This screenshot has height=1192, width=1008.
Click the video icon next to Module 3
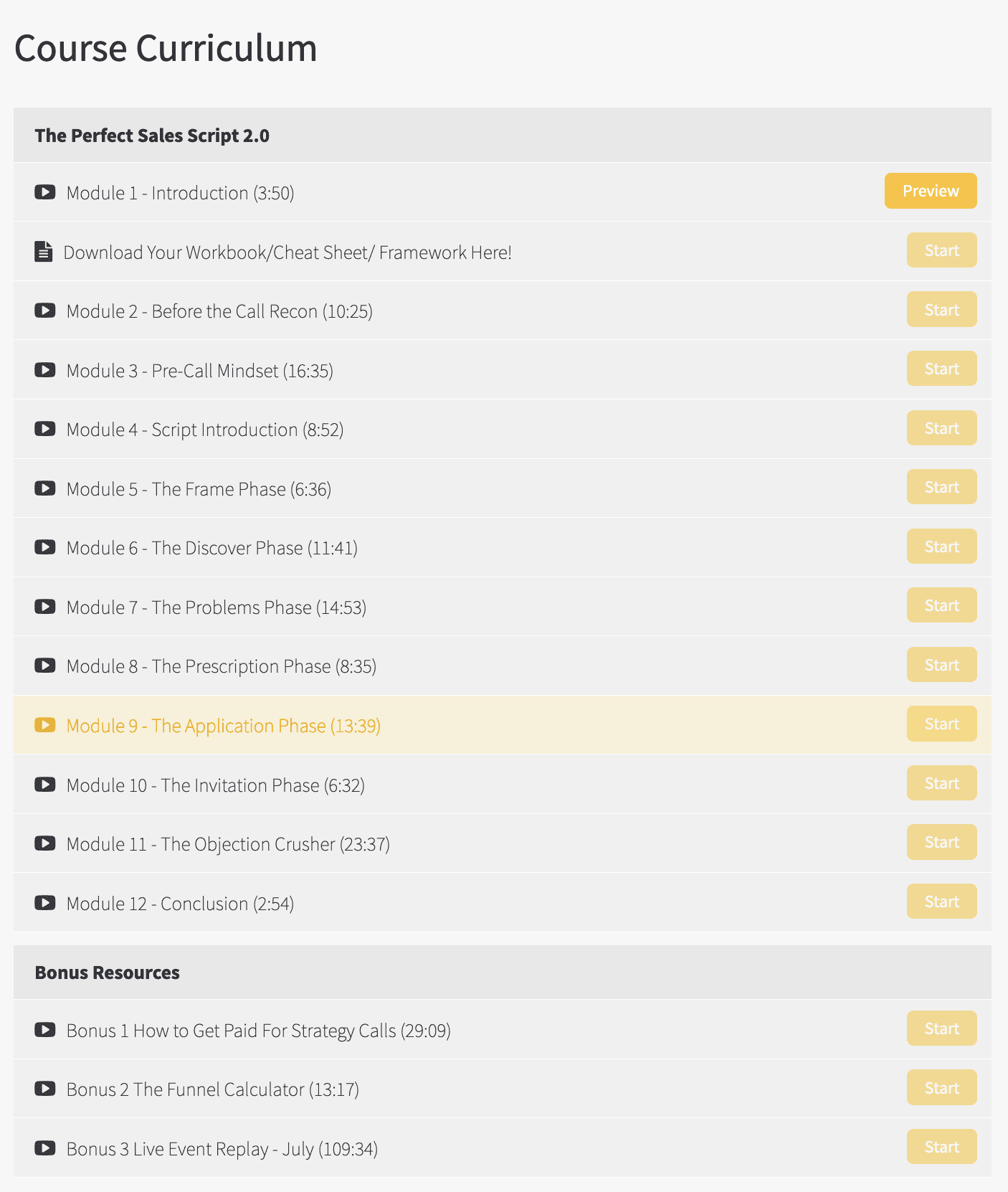[45, 370]
